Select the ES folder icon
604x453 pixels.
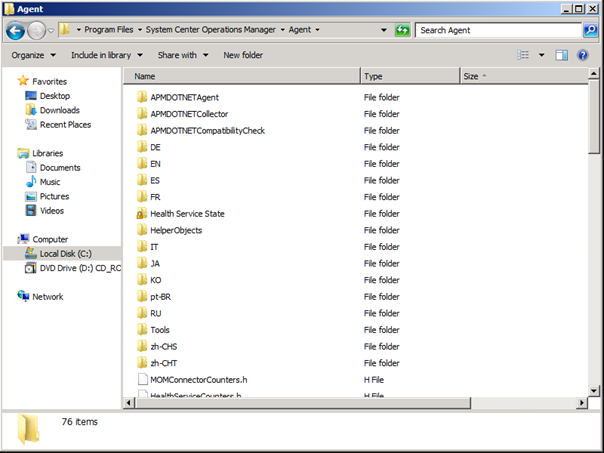142,180
